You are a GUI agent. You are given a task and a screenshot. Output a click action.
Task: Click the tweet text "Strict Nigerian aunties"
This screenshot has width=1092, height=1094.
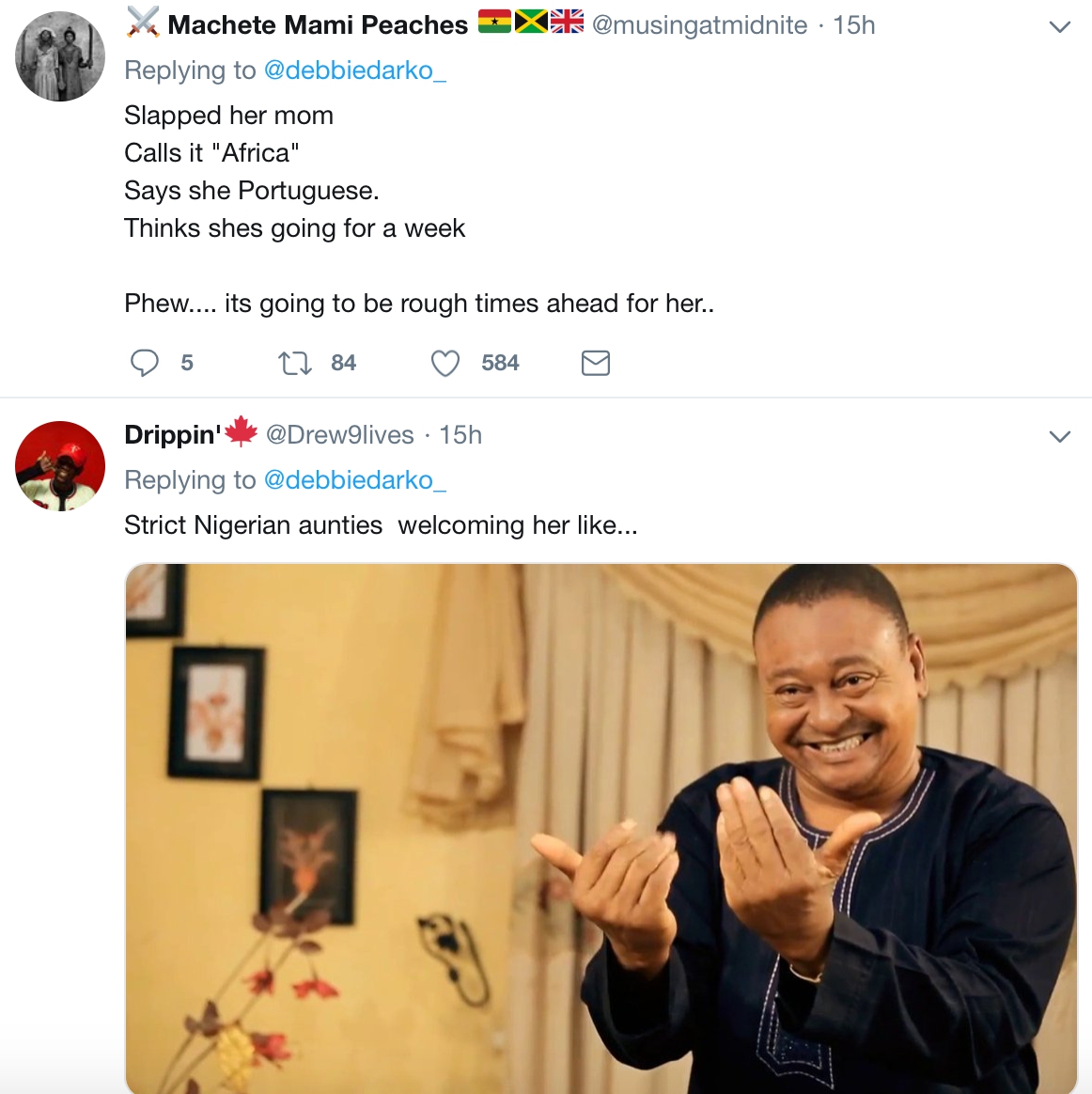click(254, 525)
